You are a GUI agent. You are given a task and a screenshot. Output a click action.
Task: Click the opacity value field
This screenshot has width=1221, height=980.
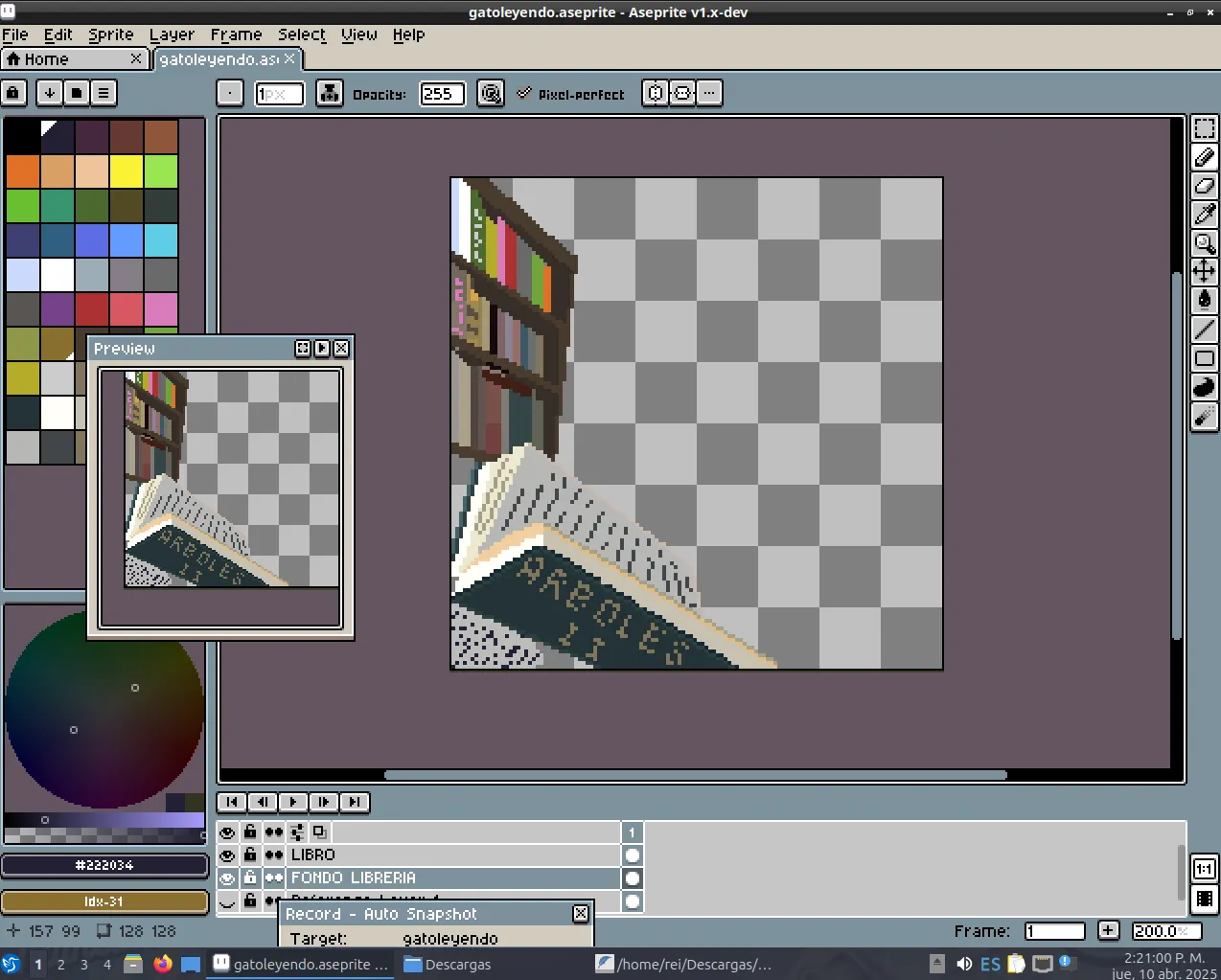[x=443, y=94]
